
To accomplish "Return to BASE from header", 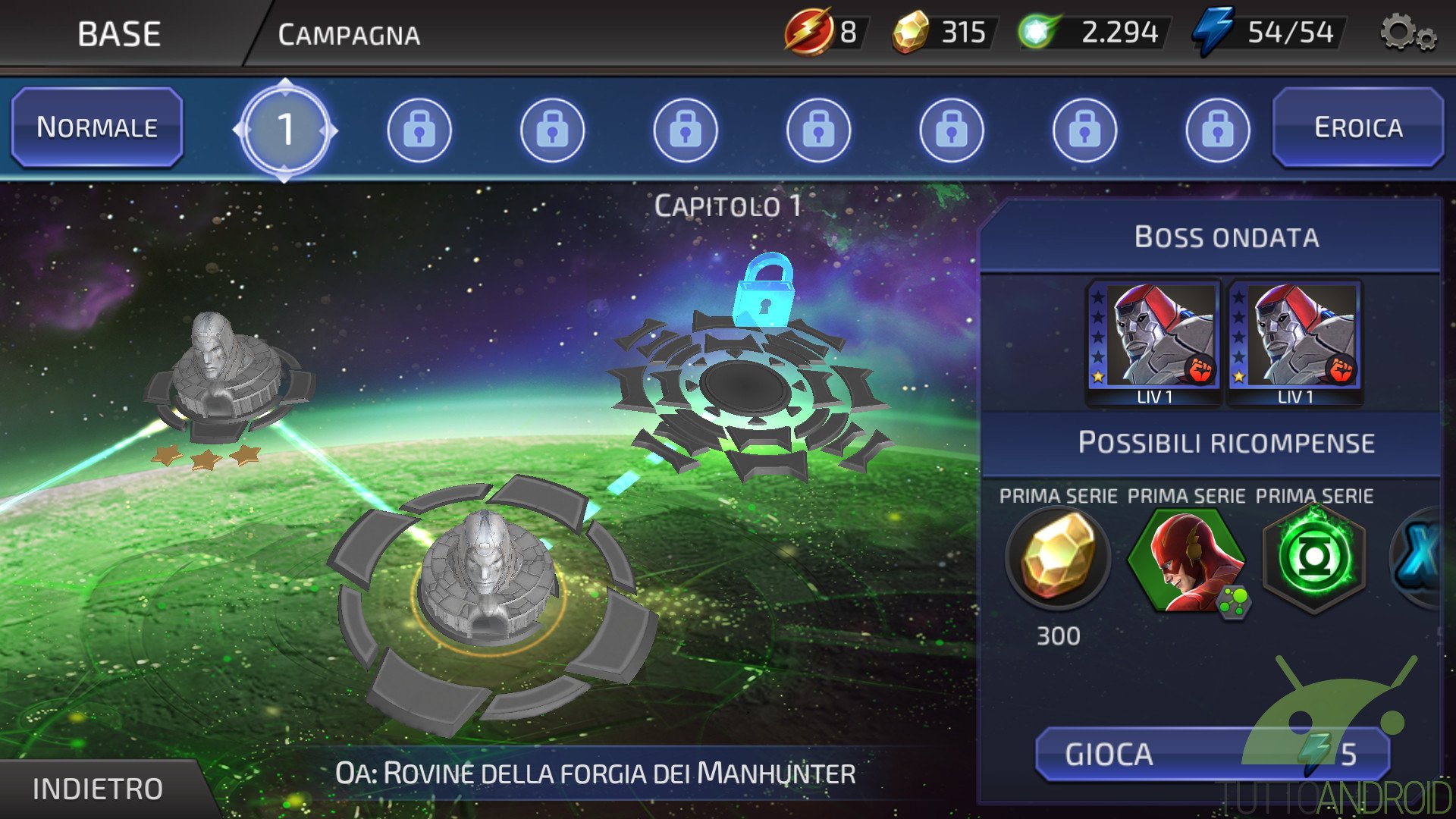I will pyautogui.click(x=119, y=34).
